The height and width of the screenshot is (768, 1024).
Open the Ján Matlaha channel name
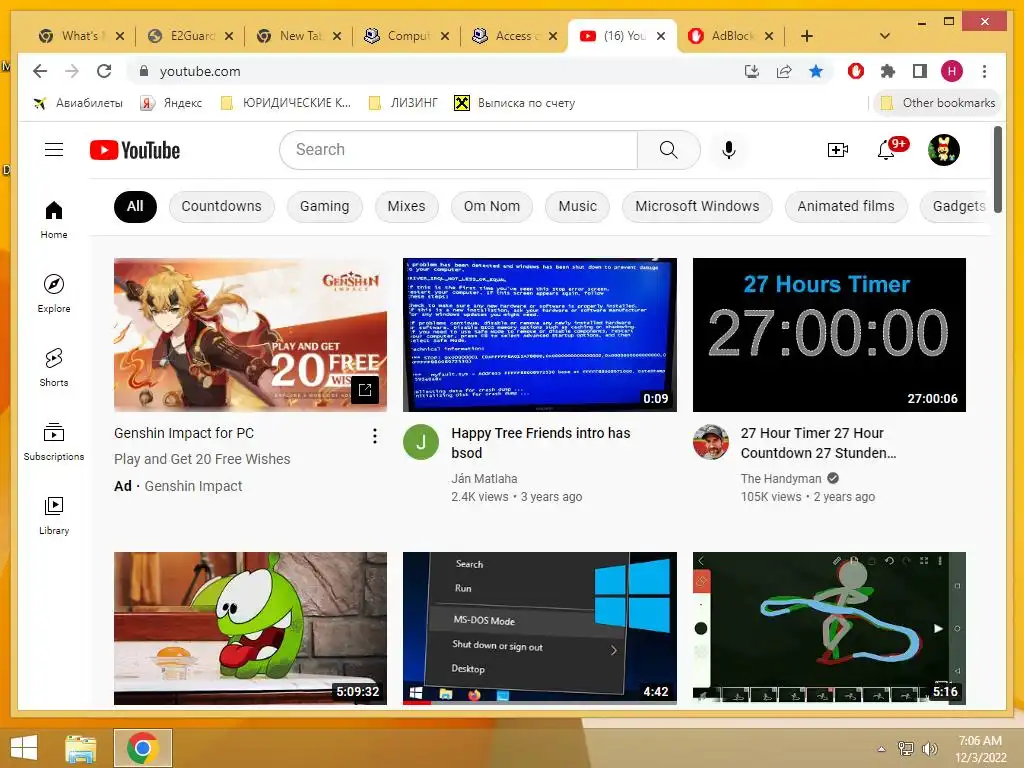coord(484,479)
